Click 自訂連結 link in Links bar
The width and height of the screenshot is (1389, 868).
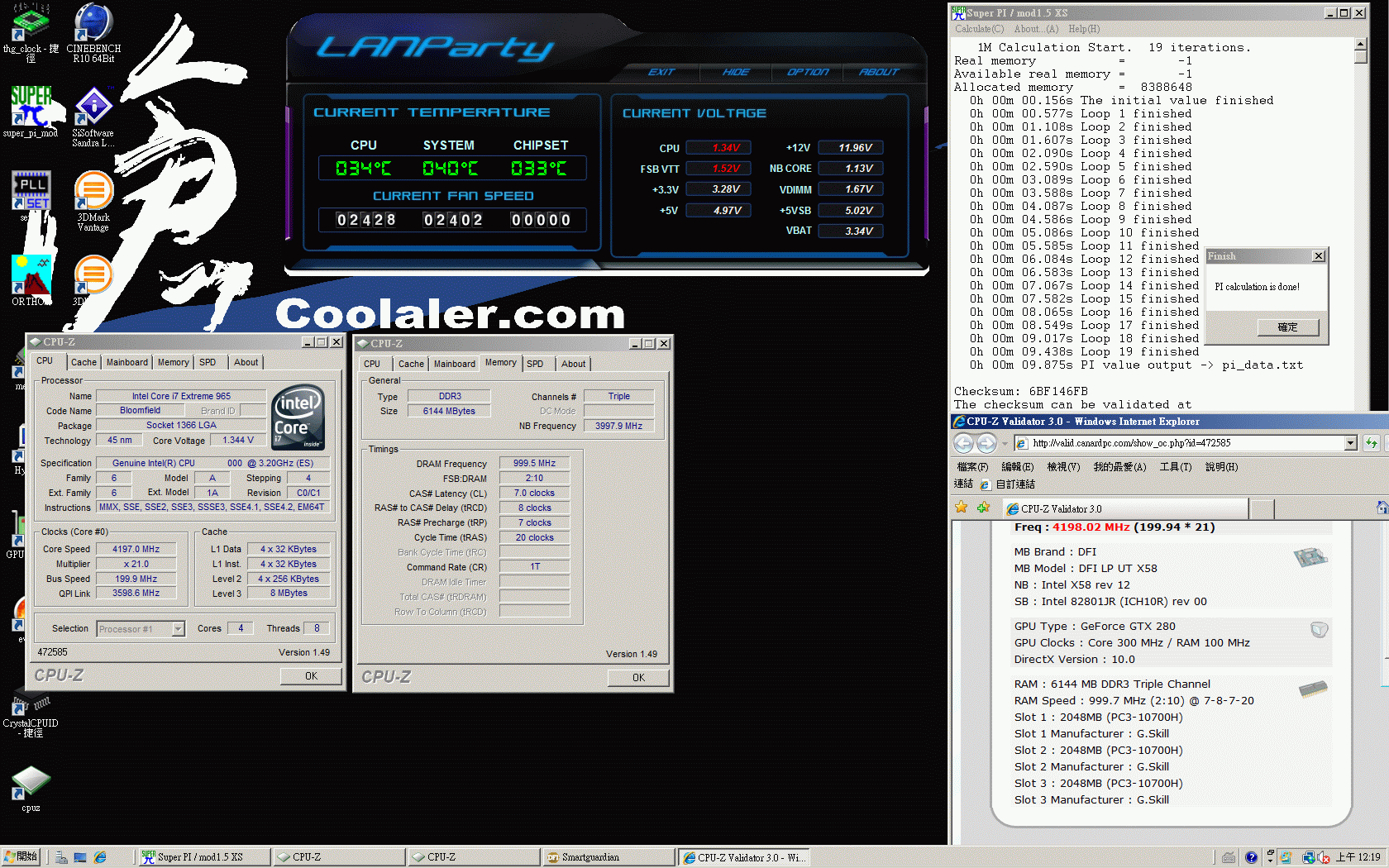coord(1008,484)
